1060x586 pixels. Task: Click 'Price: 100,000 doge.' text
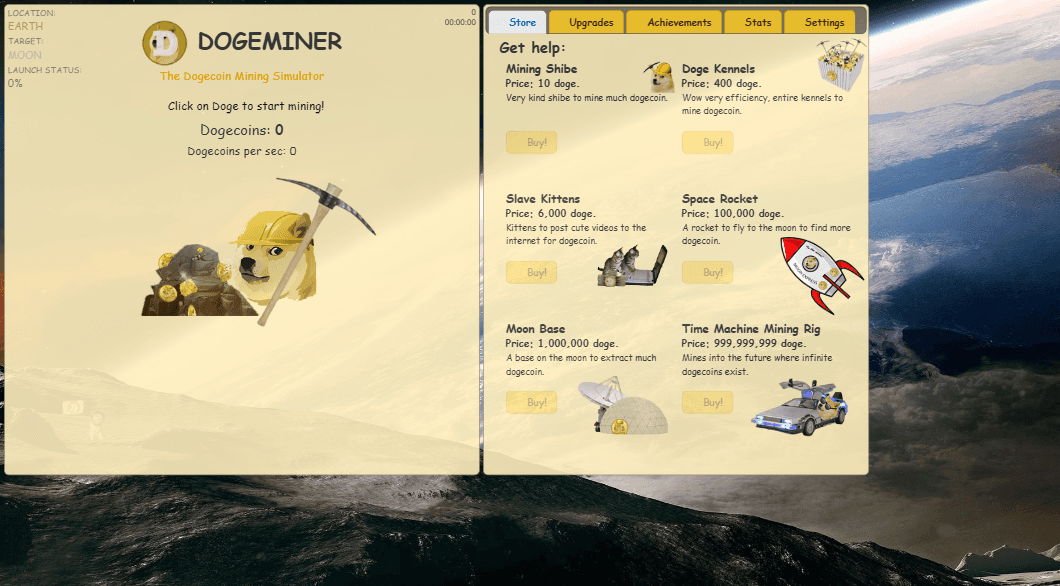[733, 214]
